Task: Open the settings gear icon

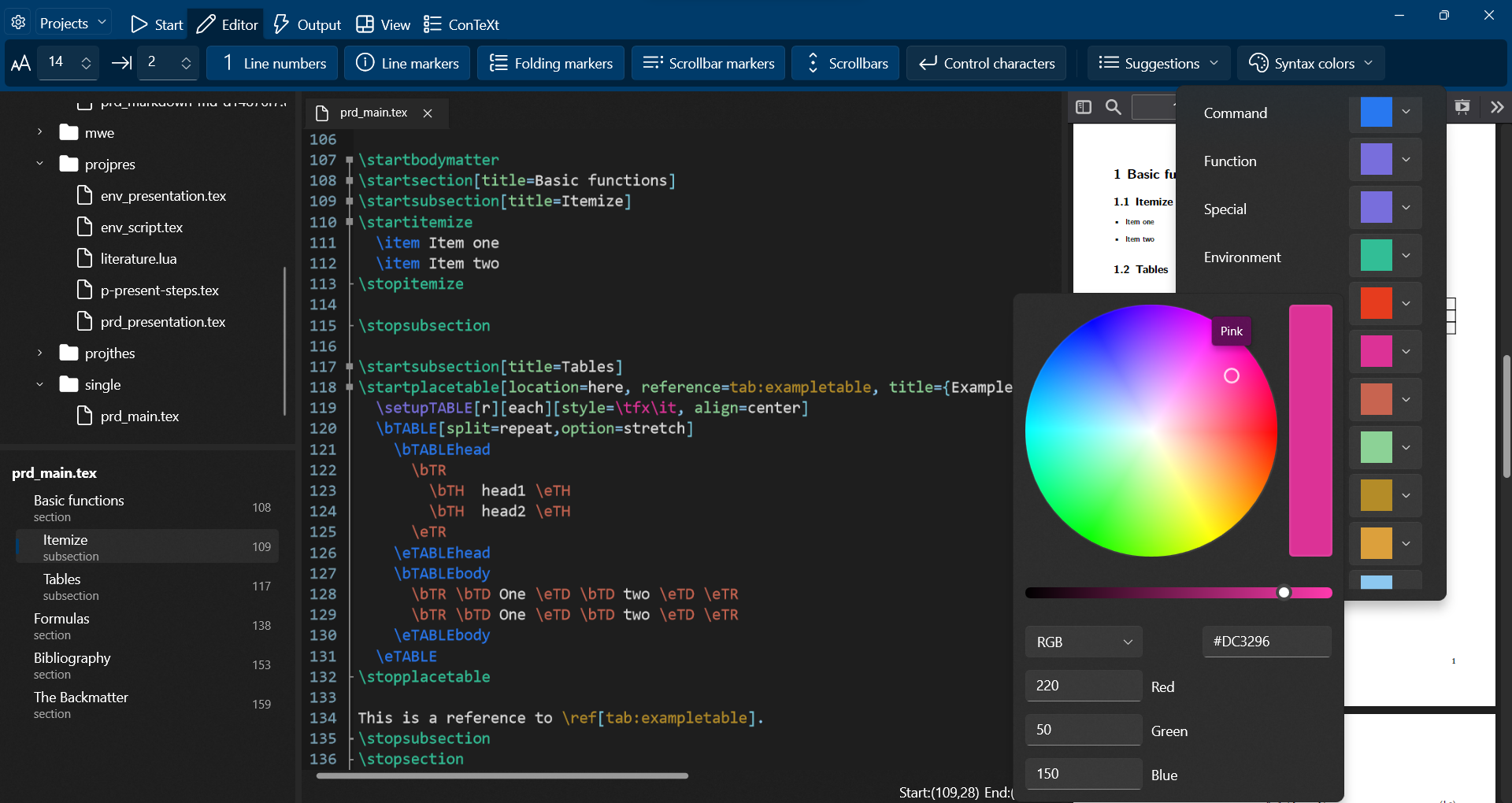Action: (19, 23)
